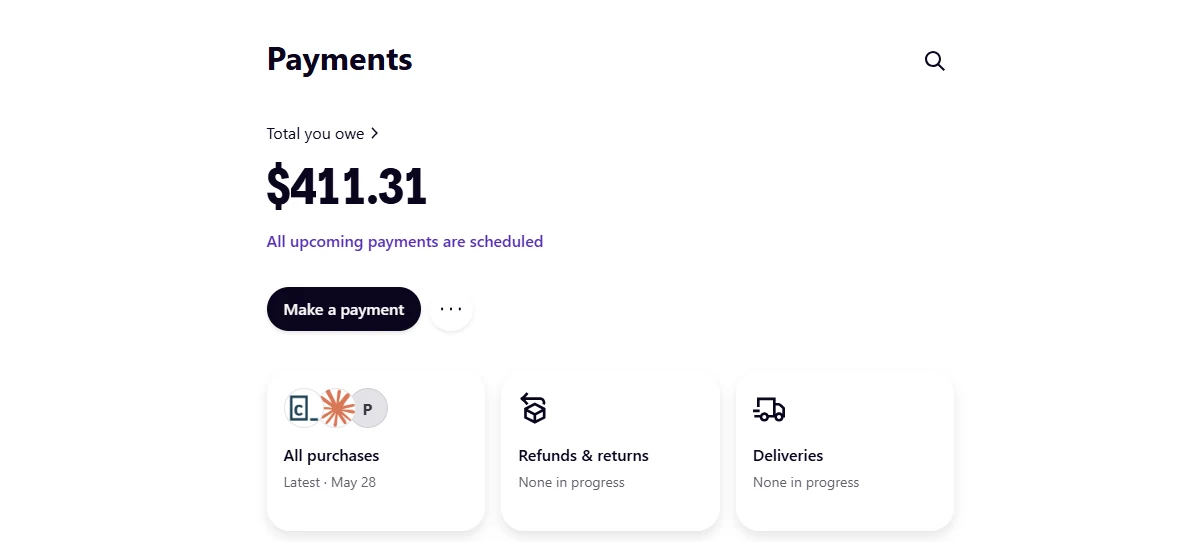This screenshot has height=542, width=1184.
Task: Click the refunds box return icon
Action: coord(534,408)
